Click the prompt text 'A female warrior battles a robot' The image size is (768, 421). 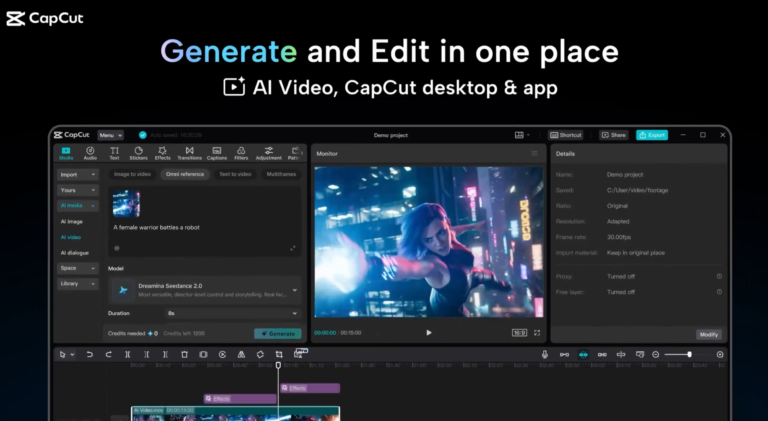pos(156,227)
